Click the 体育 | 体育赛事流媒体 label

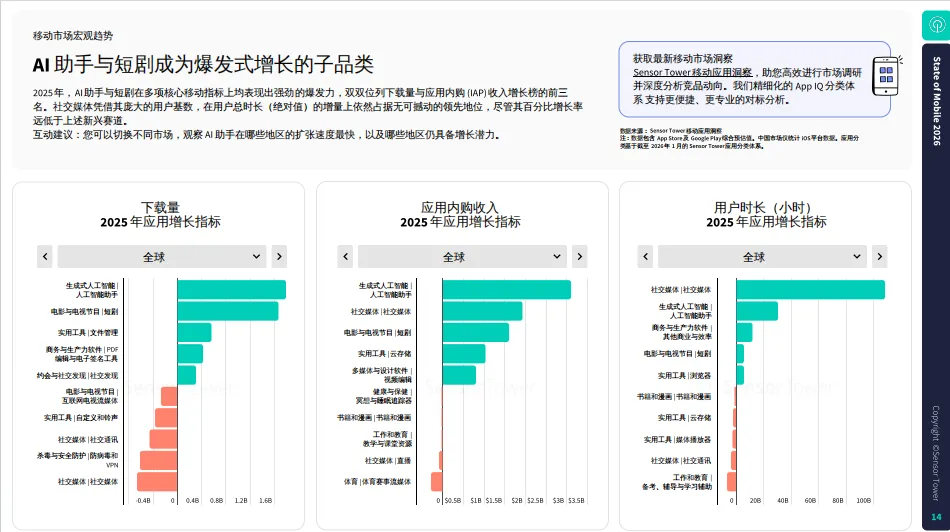[377, 482]
